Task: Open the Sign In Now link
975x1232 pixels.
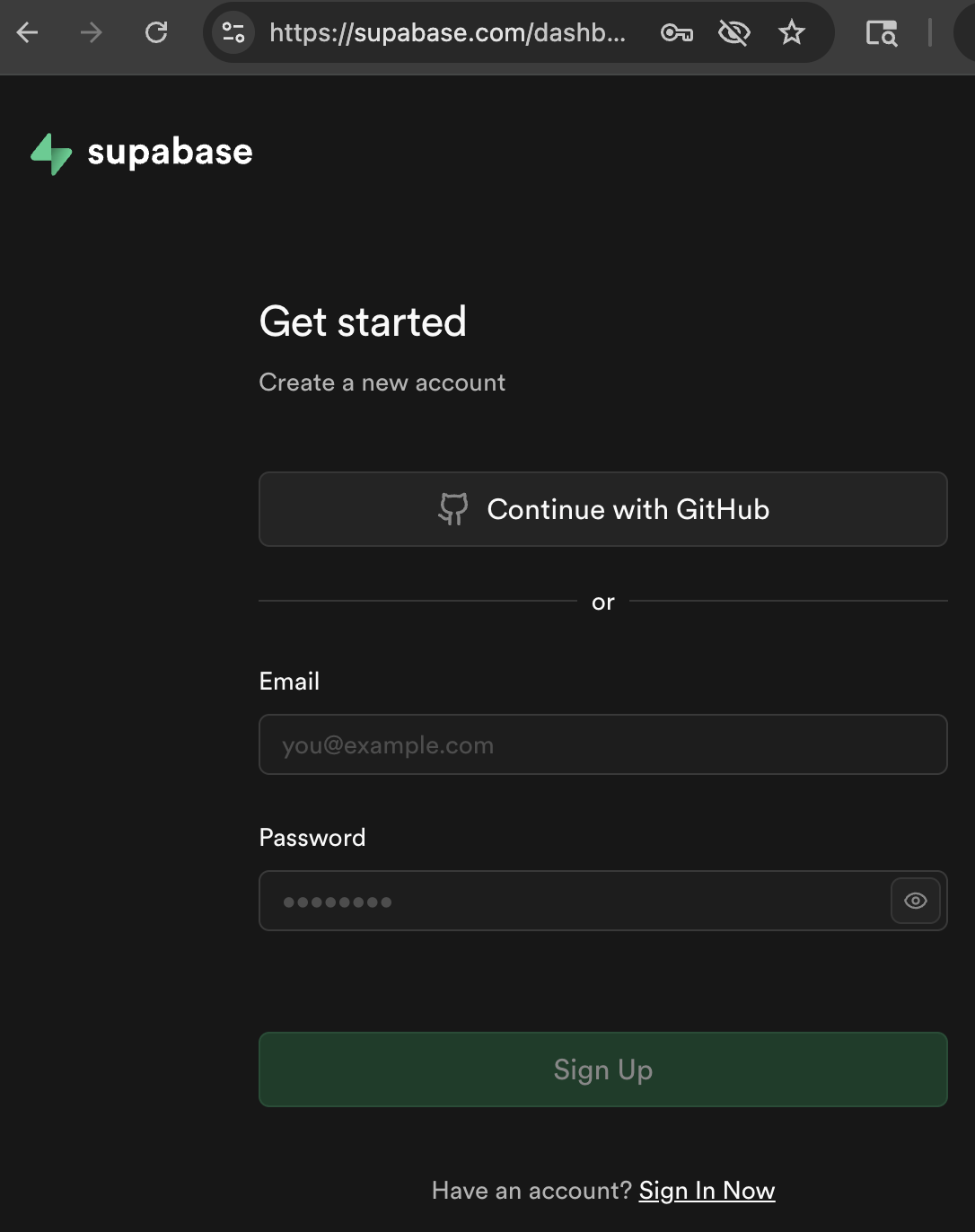Action: [x=707, y=1190]
